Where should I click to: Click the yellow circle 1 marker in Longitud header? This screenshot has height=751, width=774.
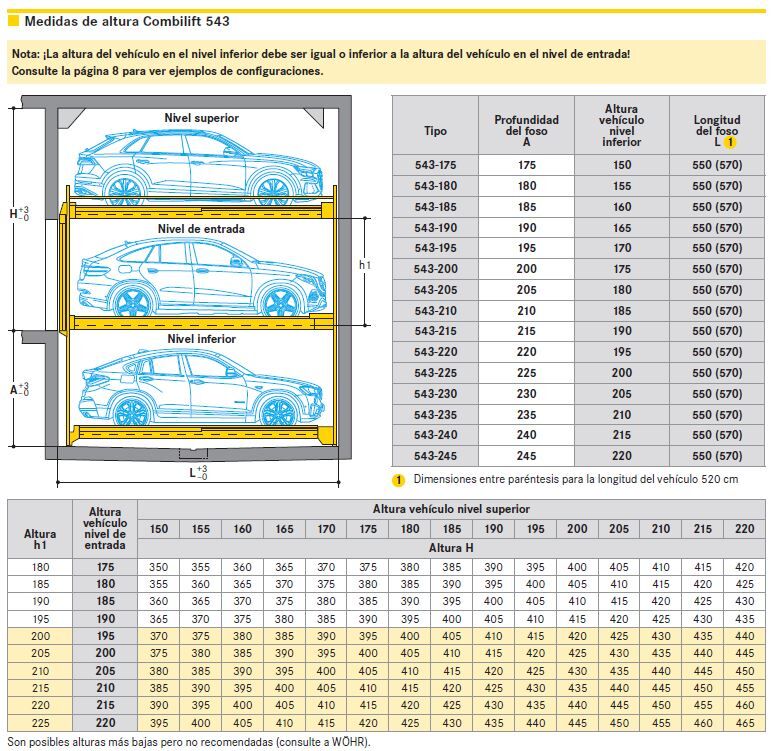[x=730, y=143]
